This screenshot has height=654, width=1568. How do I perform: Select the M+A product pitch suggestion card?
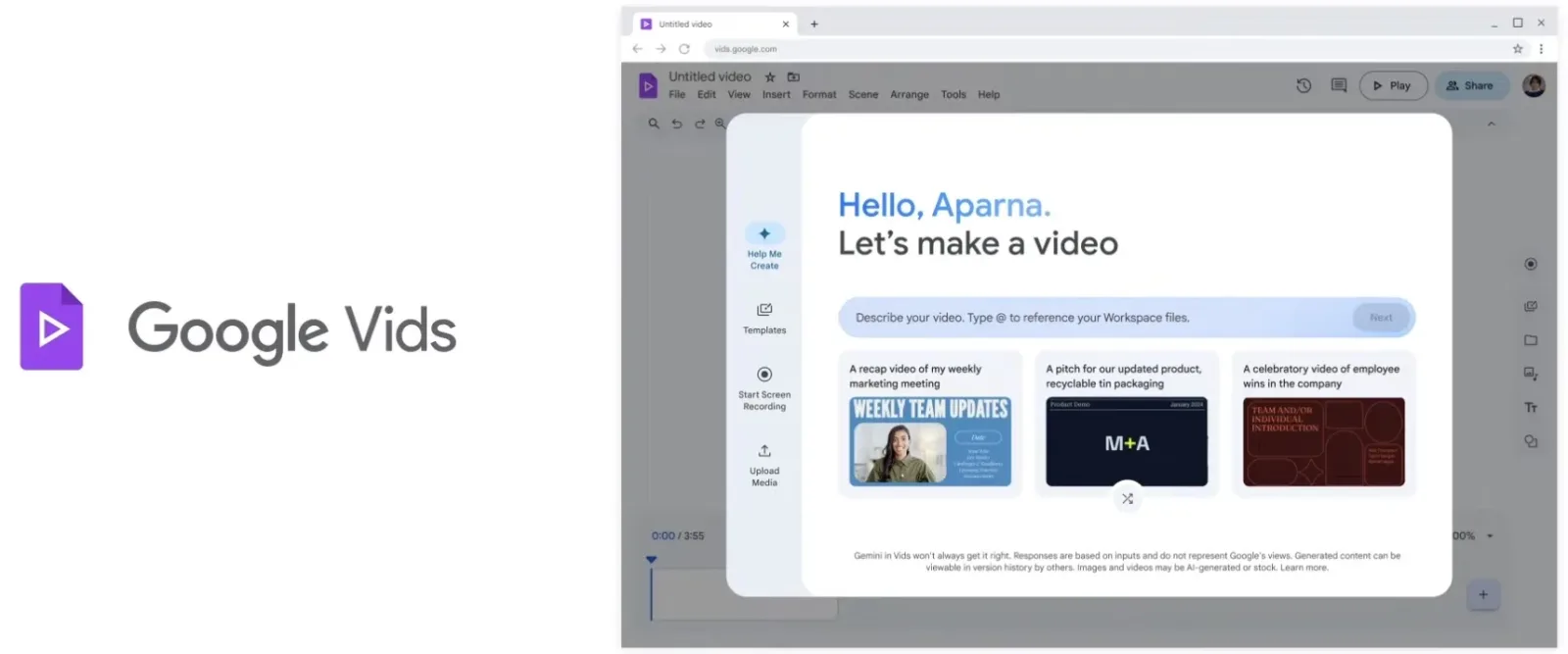(x=1127, y=425)
